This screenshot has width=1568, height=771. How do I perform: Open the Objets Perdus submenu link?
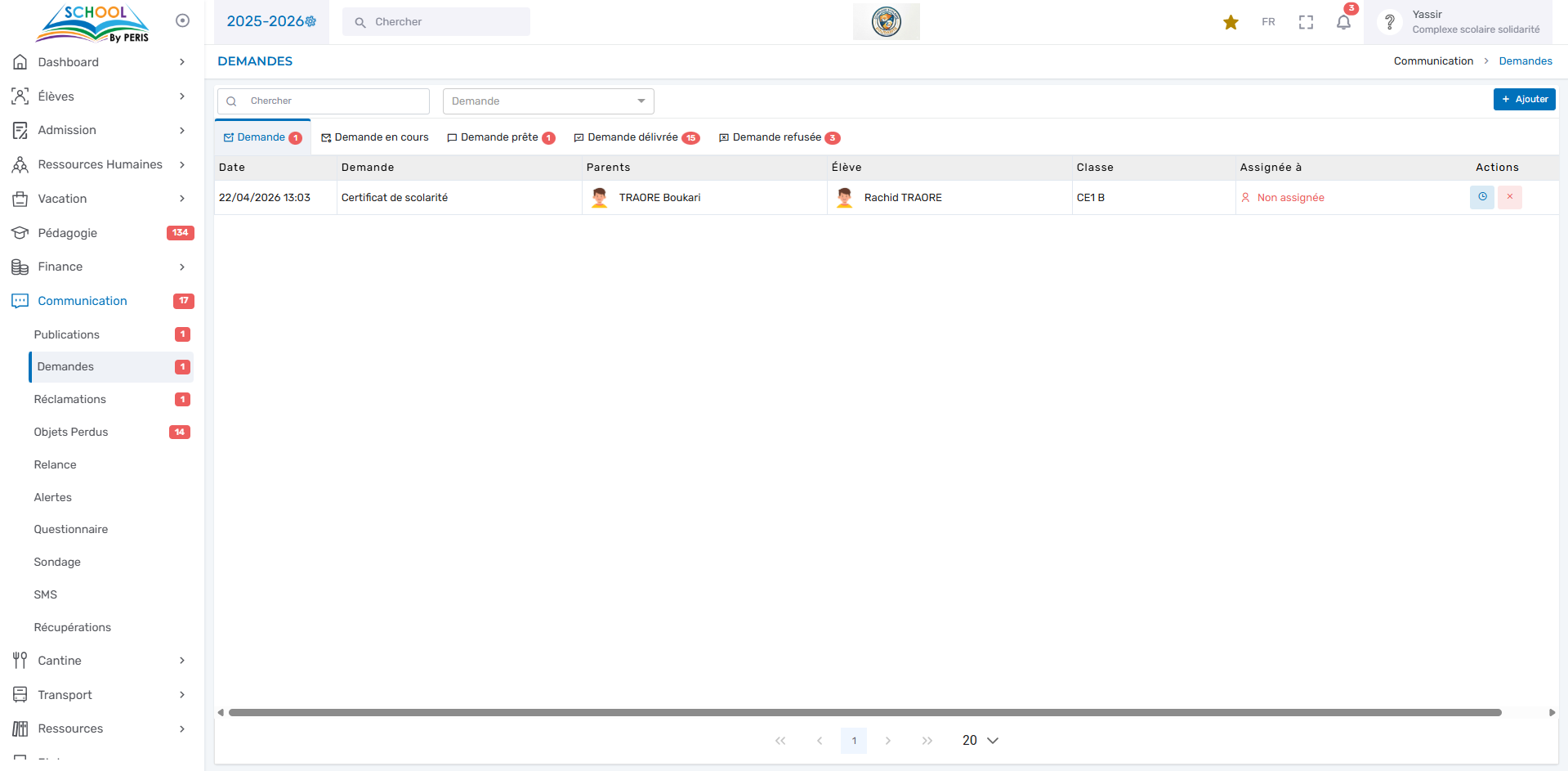click(x=71, y=432)
